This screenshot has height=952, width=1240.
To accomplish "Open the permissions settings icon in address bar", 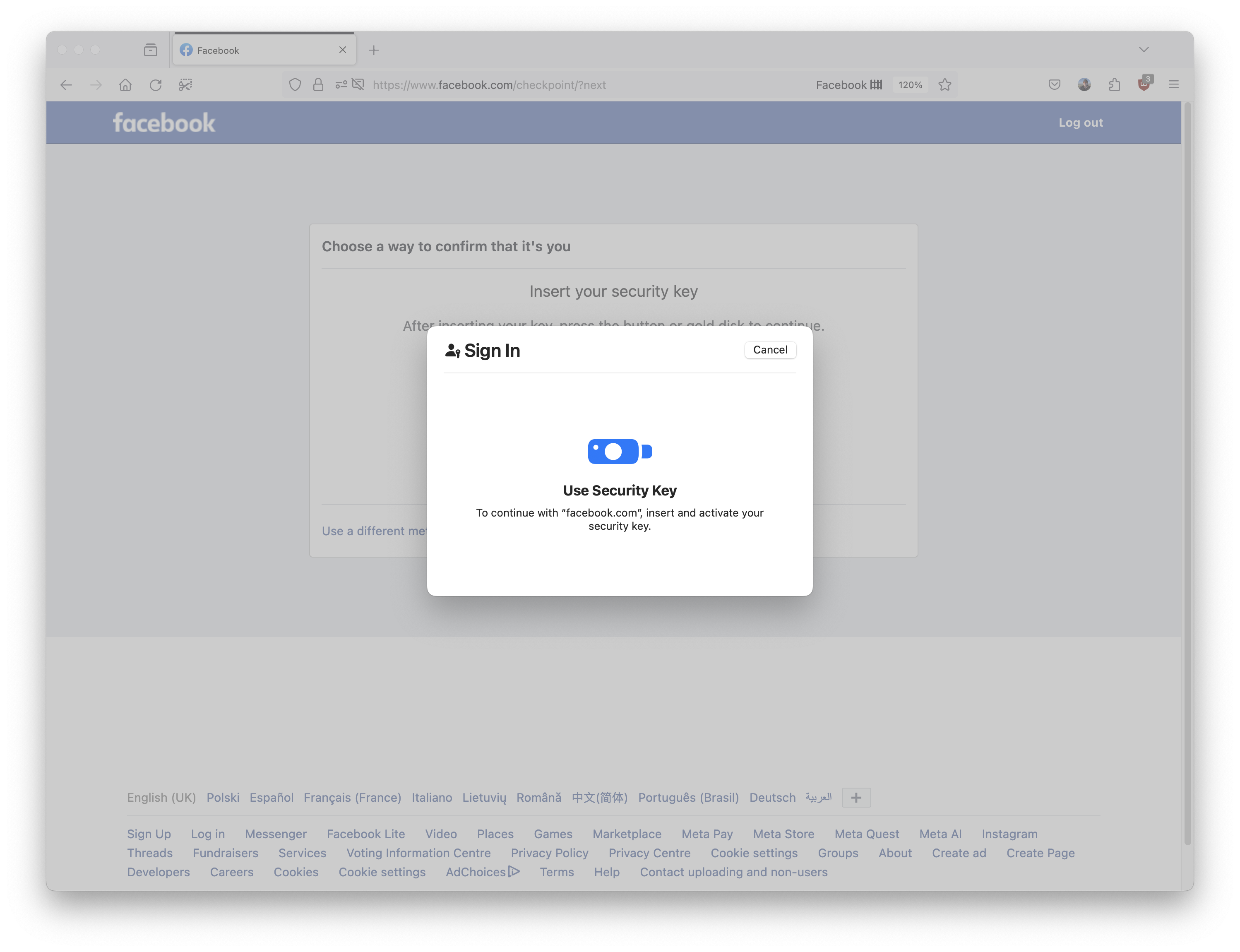I will 341,84.
